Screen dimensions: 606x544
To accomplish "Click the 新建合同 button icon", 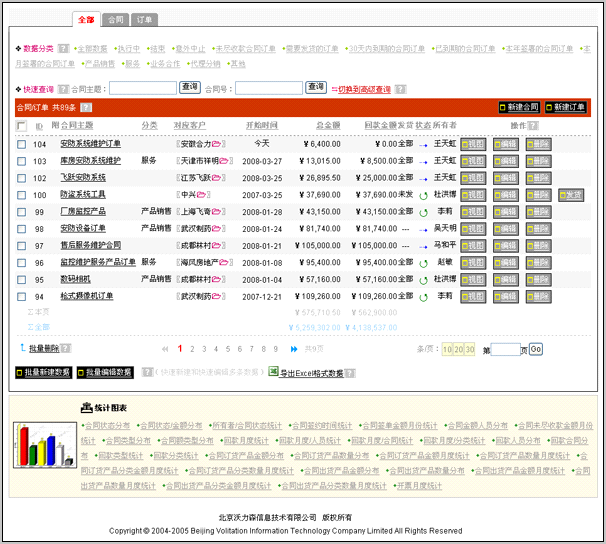I will point(503,107).
